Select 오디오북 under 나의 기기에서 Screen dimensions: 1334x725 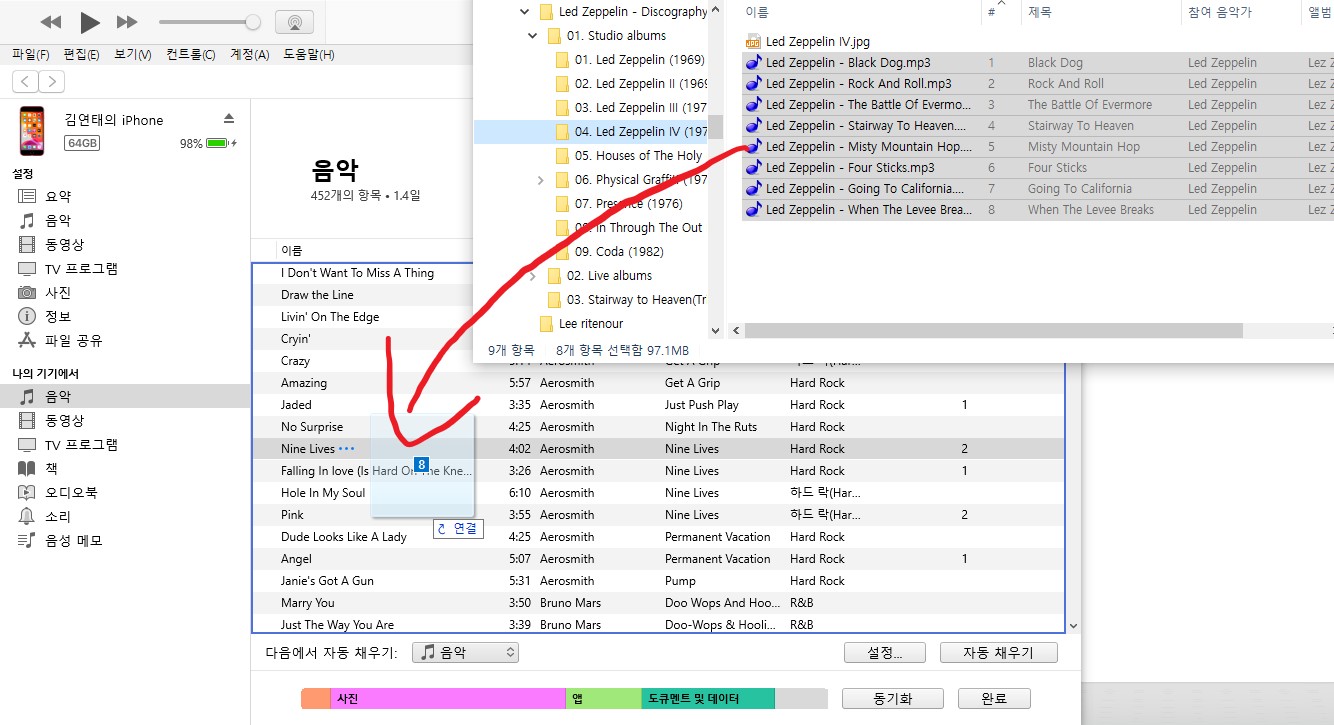click(x=71, y=493)
